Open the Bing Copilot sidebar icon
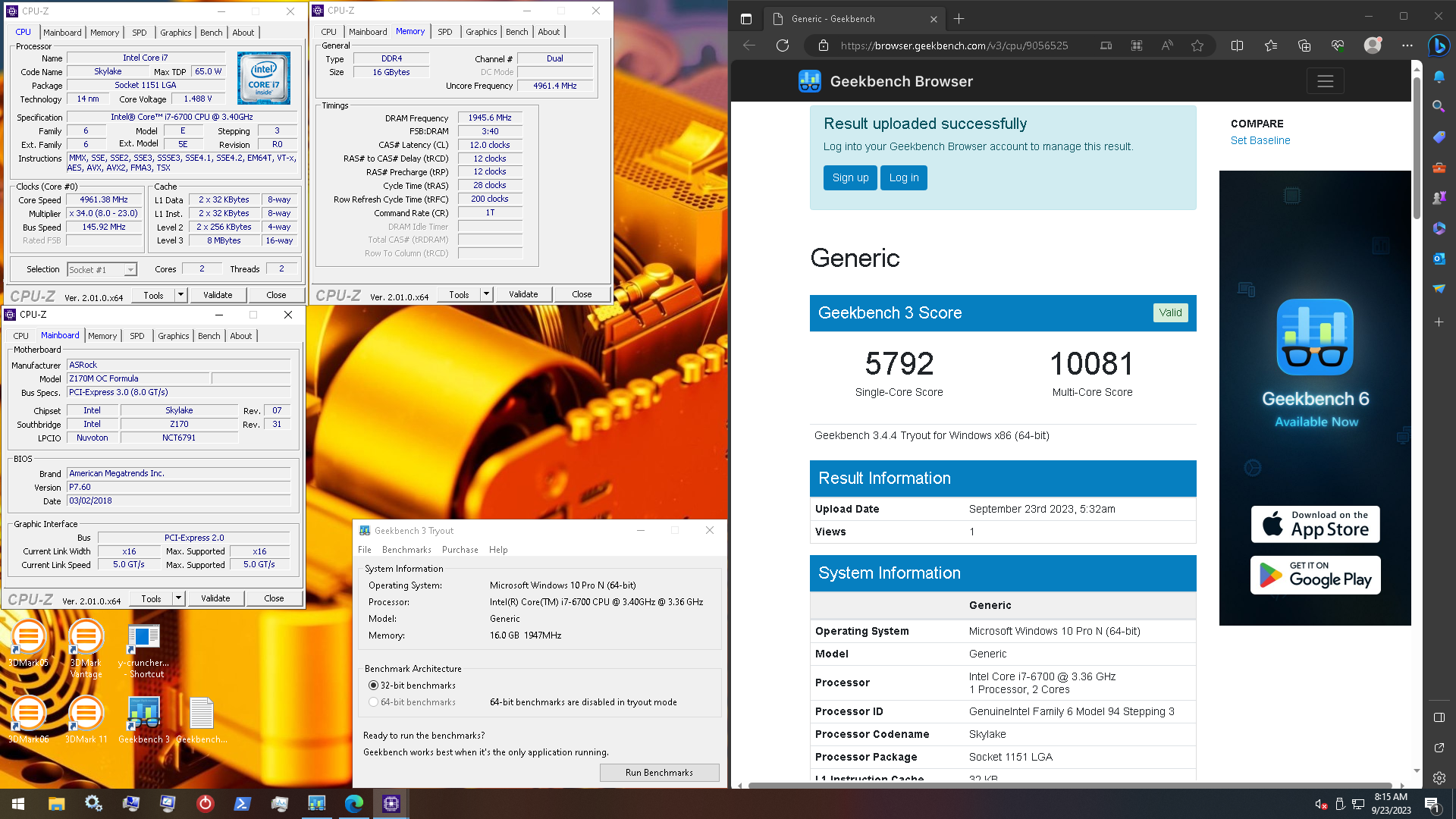 pos(1439,45)
